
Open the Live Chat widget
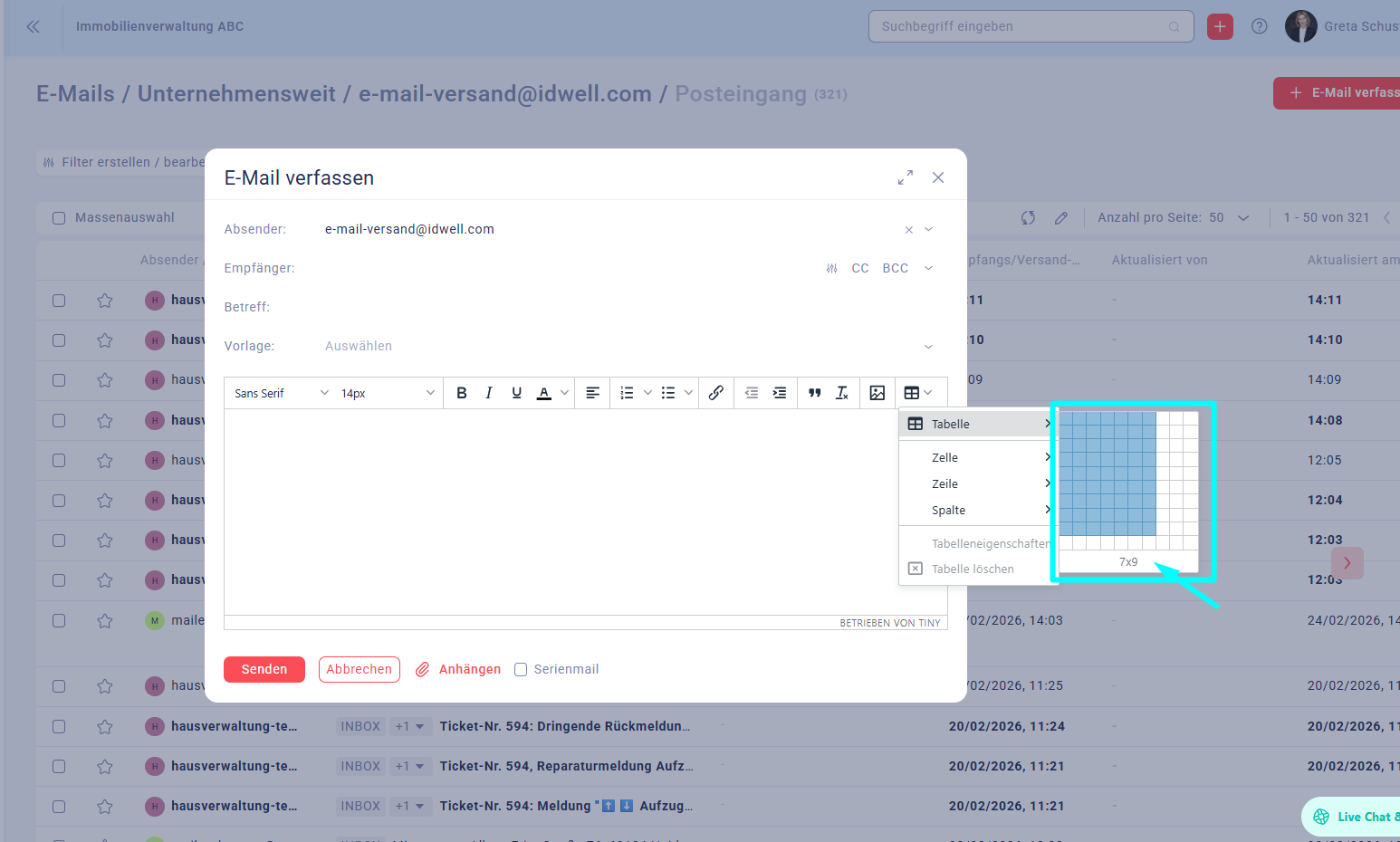pyautogui.click(x=1353, y=817)
